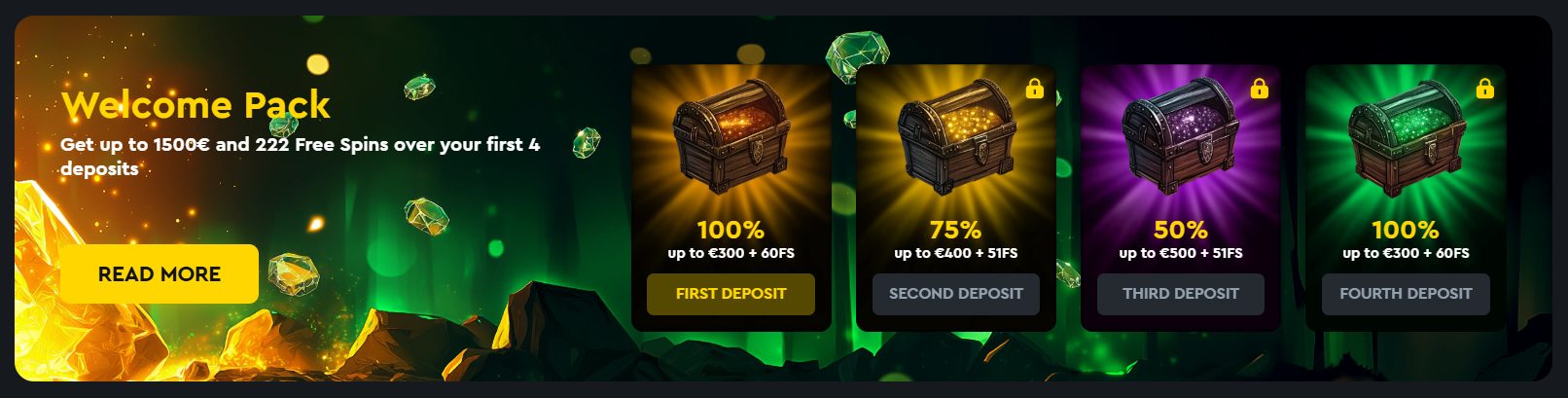Click the up to €500 + 51FS label
1568x398 pixels.
coord(1180,253)
